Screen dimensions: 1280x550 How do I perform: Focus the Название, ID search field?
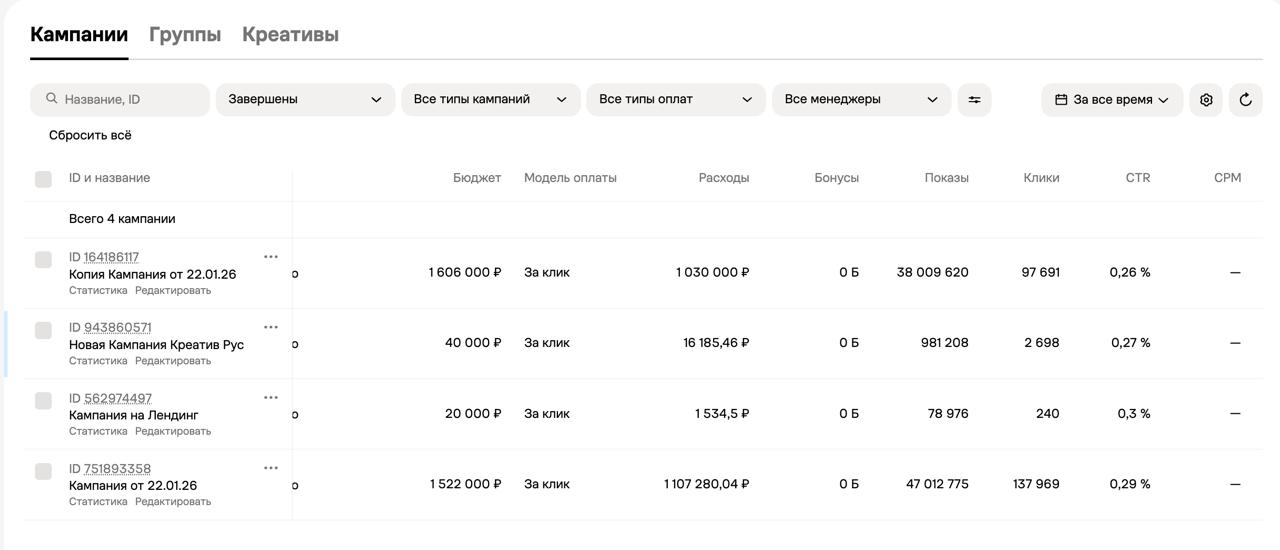point(120,100)
